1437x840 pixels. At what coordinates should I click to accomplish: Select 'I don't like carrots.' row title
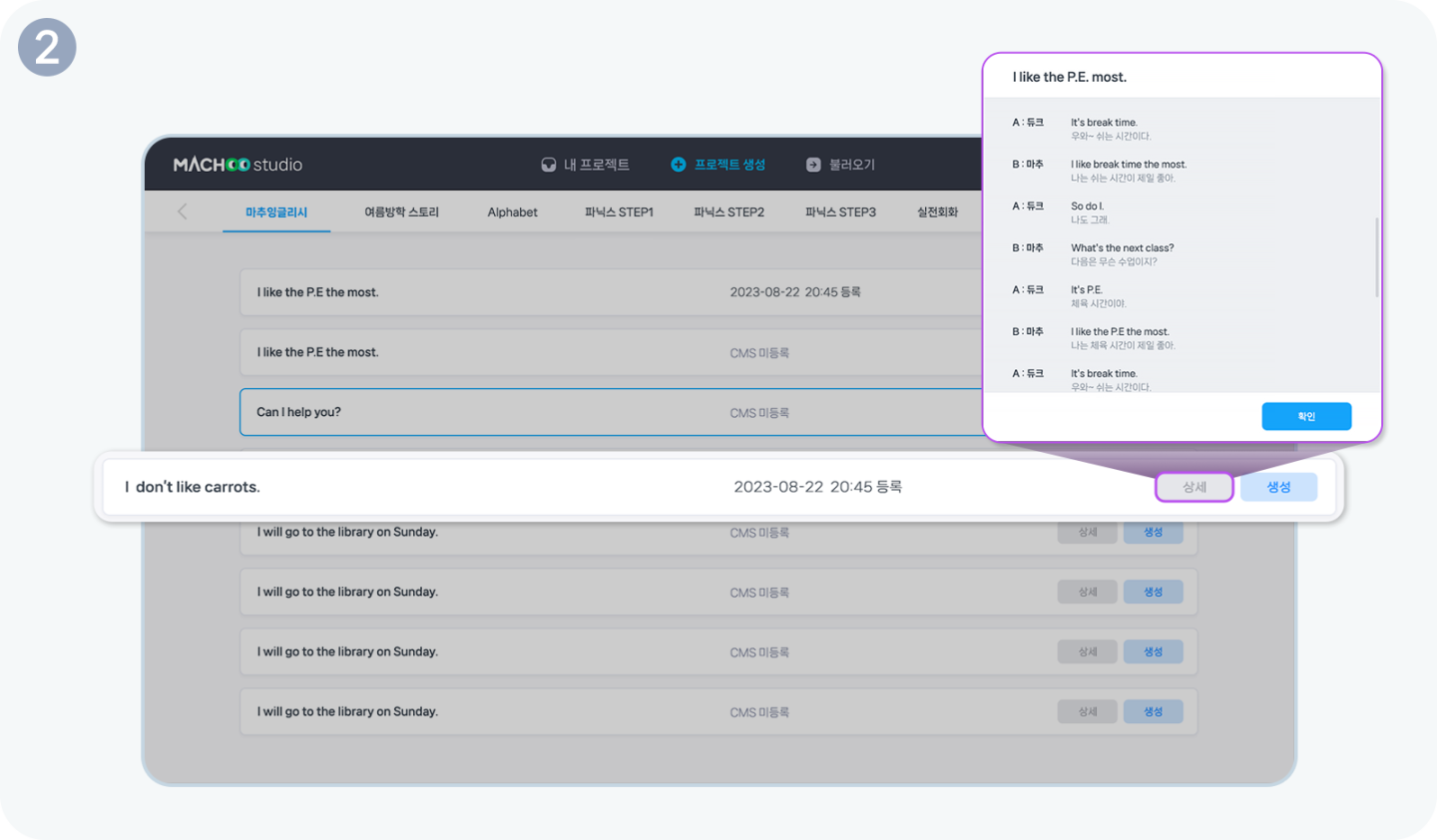193,487
